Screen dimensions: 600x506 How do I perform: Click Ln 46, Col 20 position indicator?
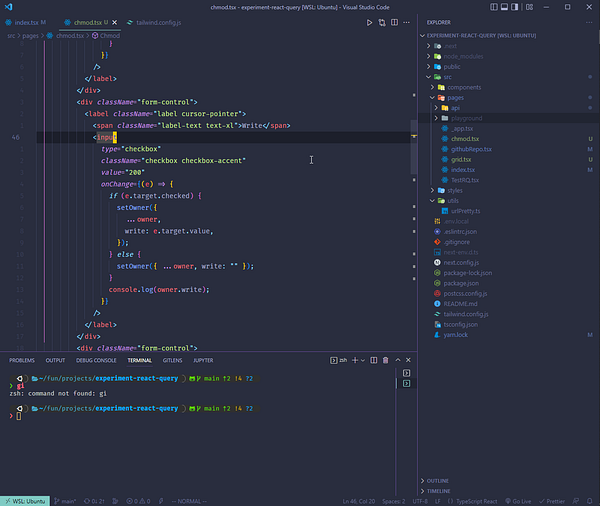click(359, 501)
